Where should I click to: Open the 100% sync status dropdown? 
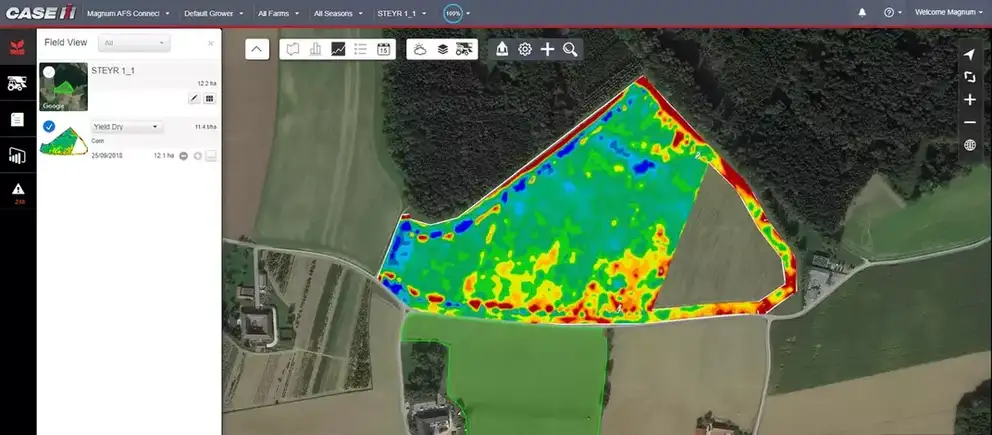click(x=457, y=13)
